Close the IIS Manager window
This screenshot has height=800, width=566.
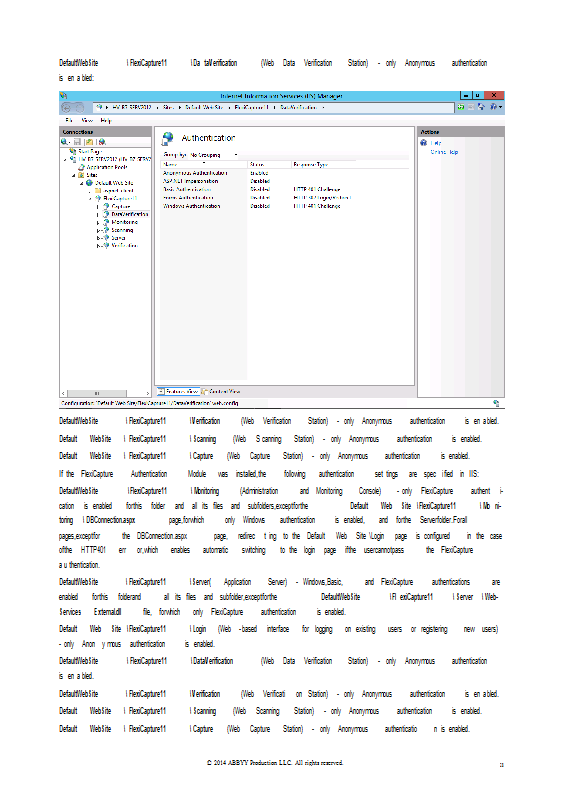[494, 95]
